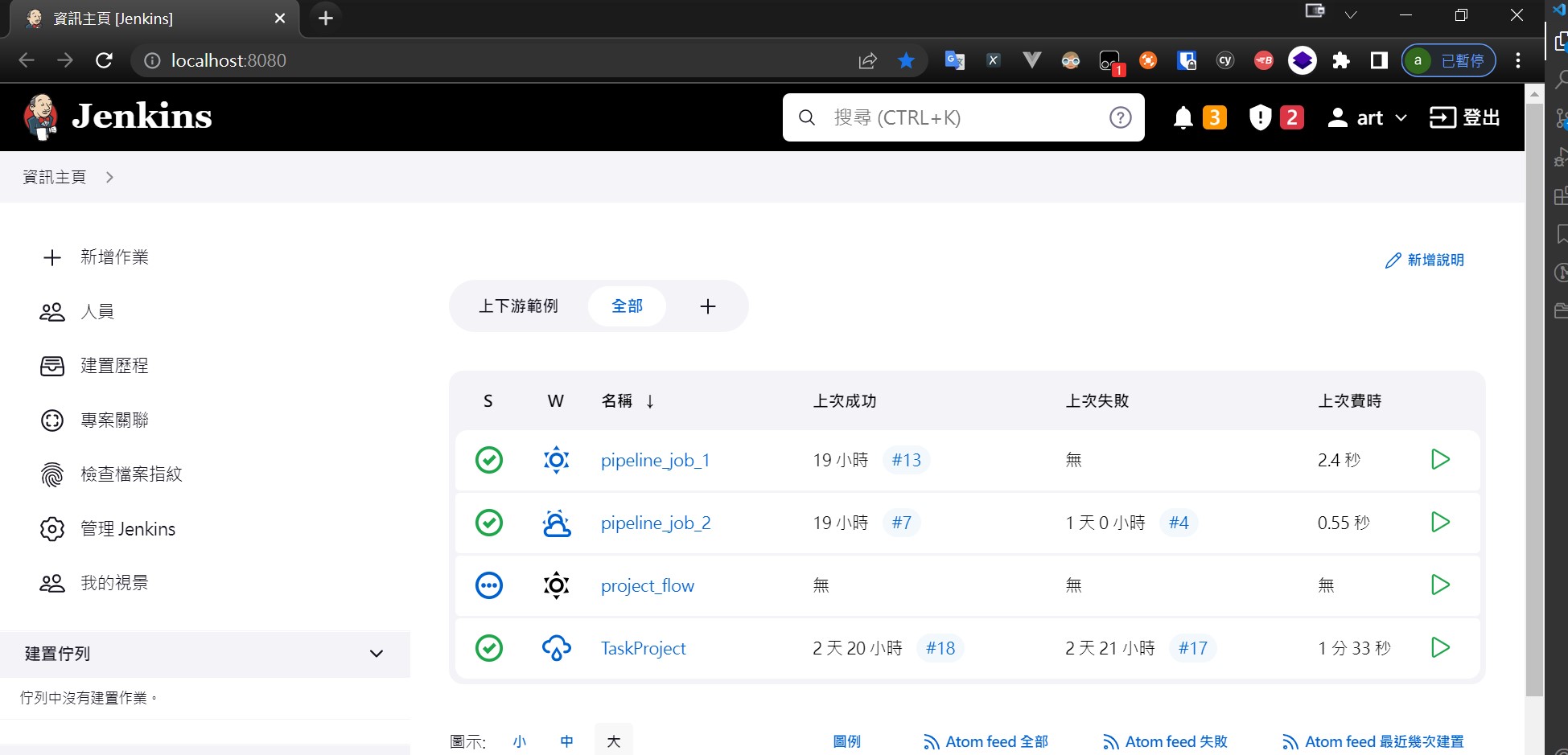Open Atom feed 全部 link
This screenshot has width=1568, height=755.
pyautogui.click(x=986, y=741)
